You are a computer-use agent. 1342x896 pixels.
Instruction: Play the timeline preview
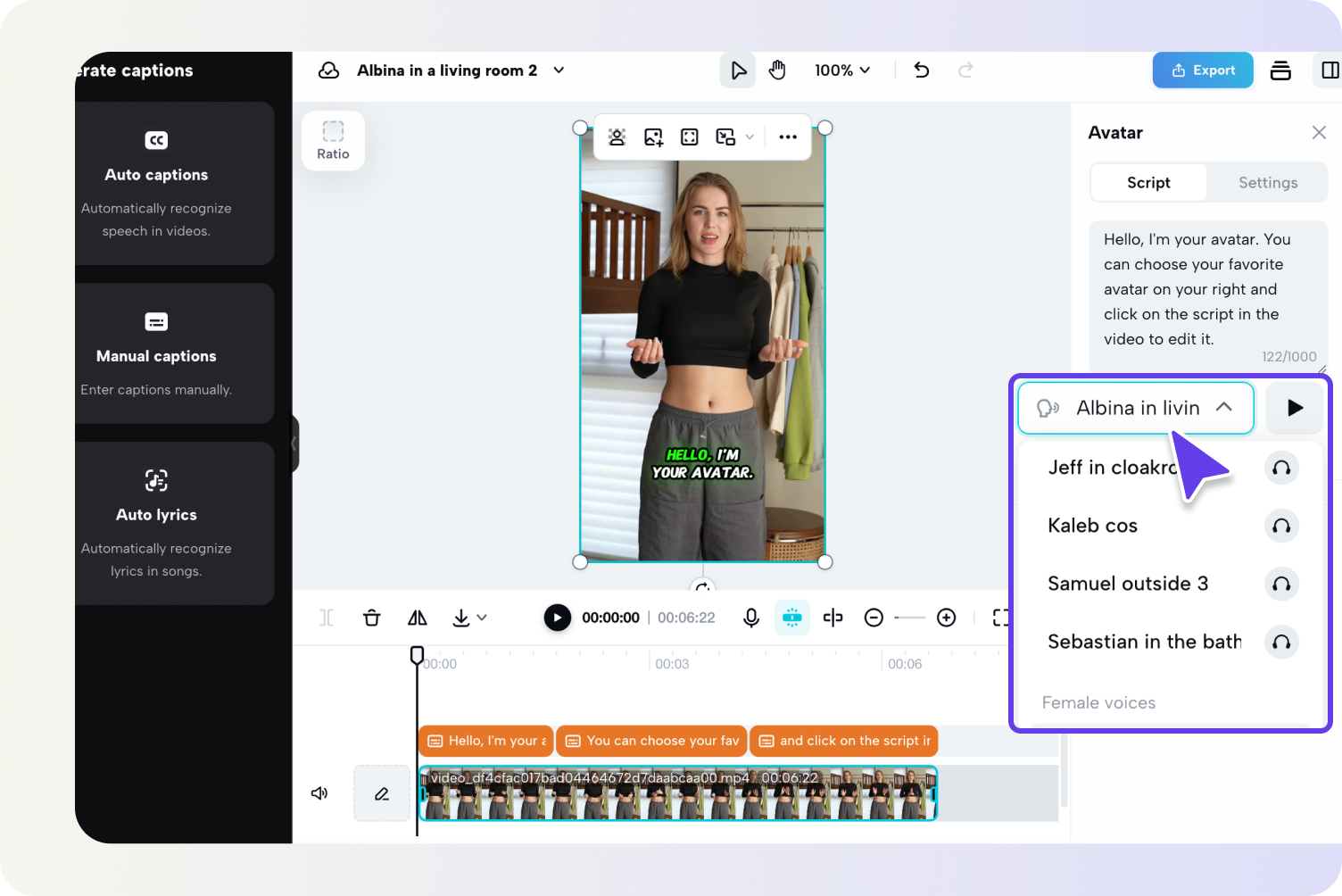tap(557, 618)
